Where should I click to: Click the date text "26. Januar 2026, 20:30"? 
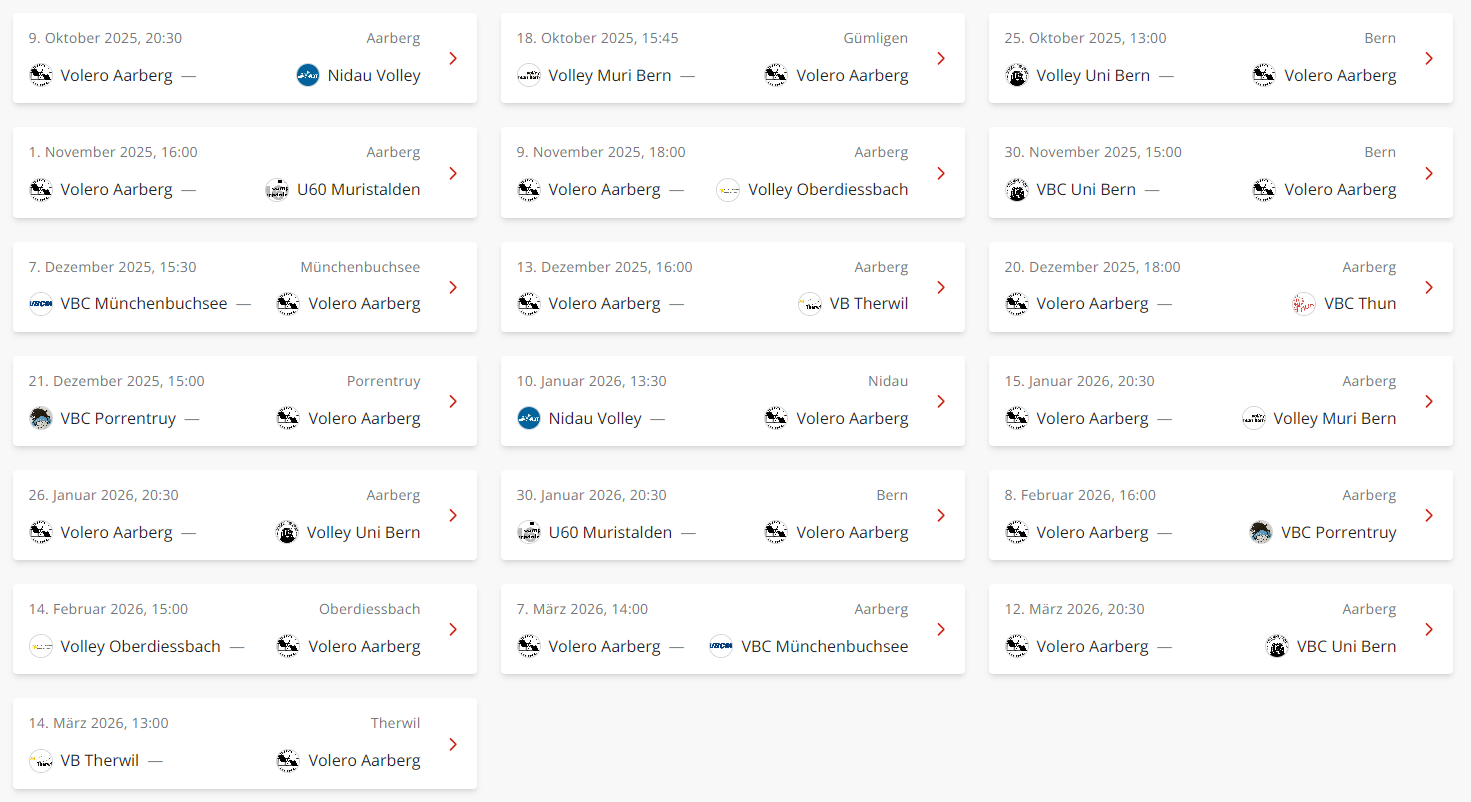pos(104,495)
